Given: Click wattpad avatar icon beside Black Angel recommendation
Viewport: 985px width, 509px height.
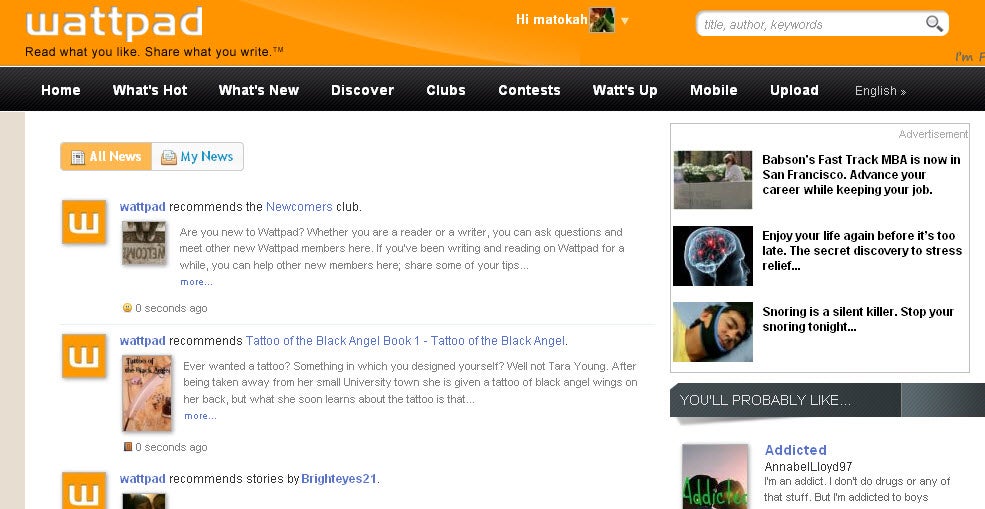Looking at the screenshot, I should click(x=84, y=356).
